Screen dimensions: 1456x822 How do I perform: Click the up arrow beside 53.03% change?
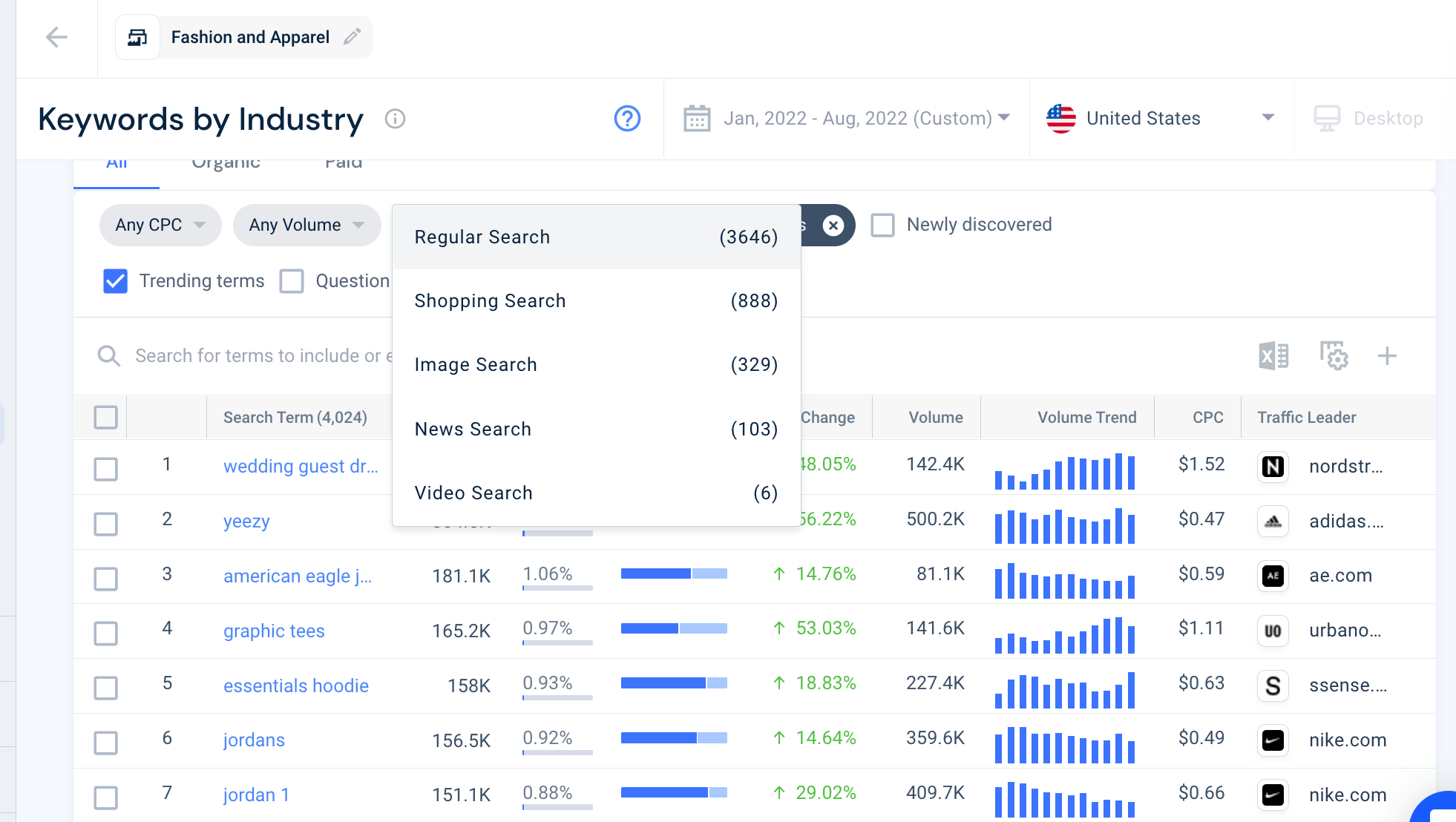[x=779, y=628]
